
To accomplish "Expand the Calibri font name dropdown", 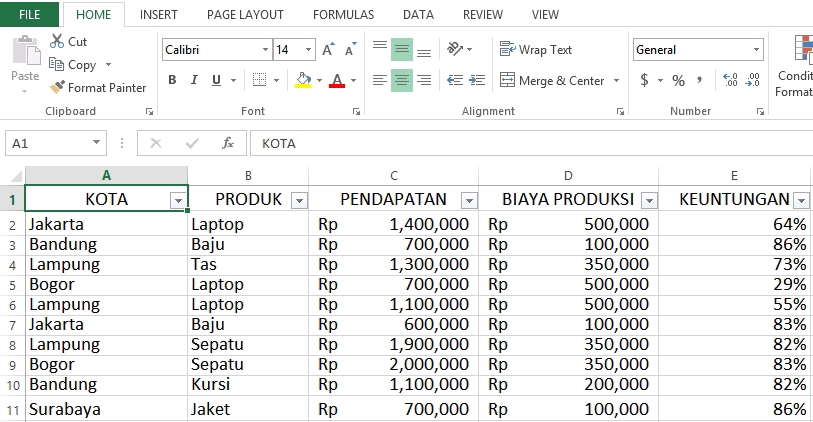I will click(265, 50).
